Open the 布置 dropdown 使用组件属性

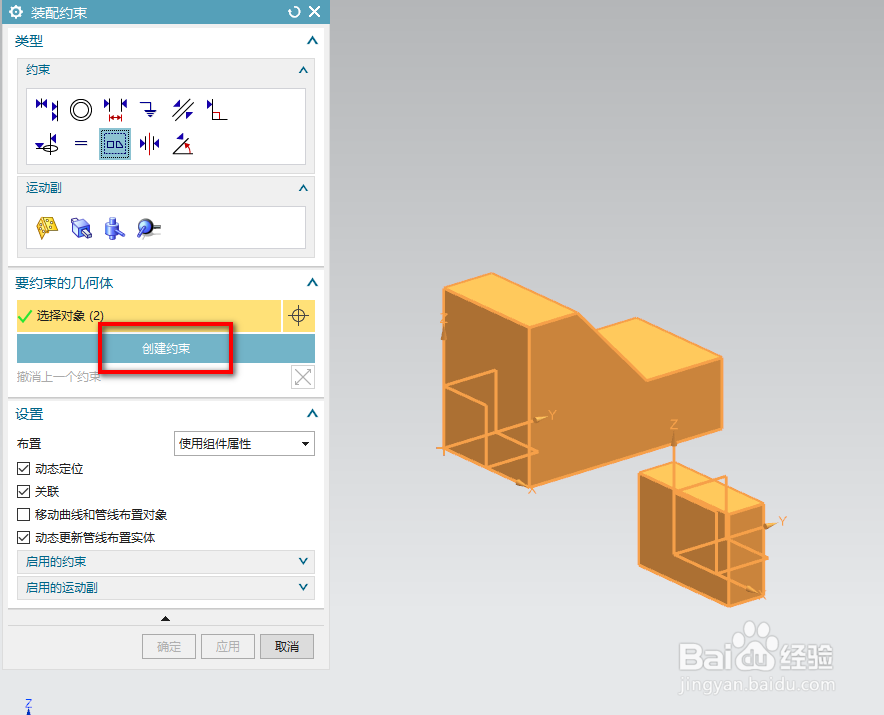coord(244,444)
